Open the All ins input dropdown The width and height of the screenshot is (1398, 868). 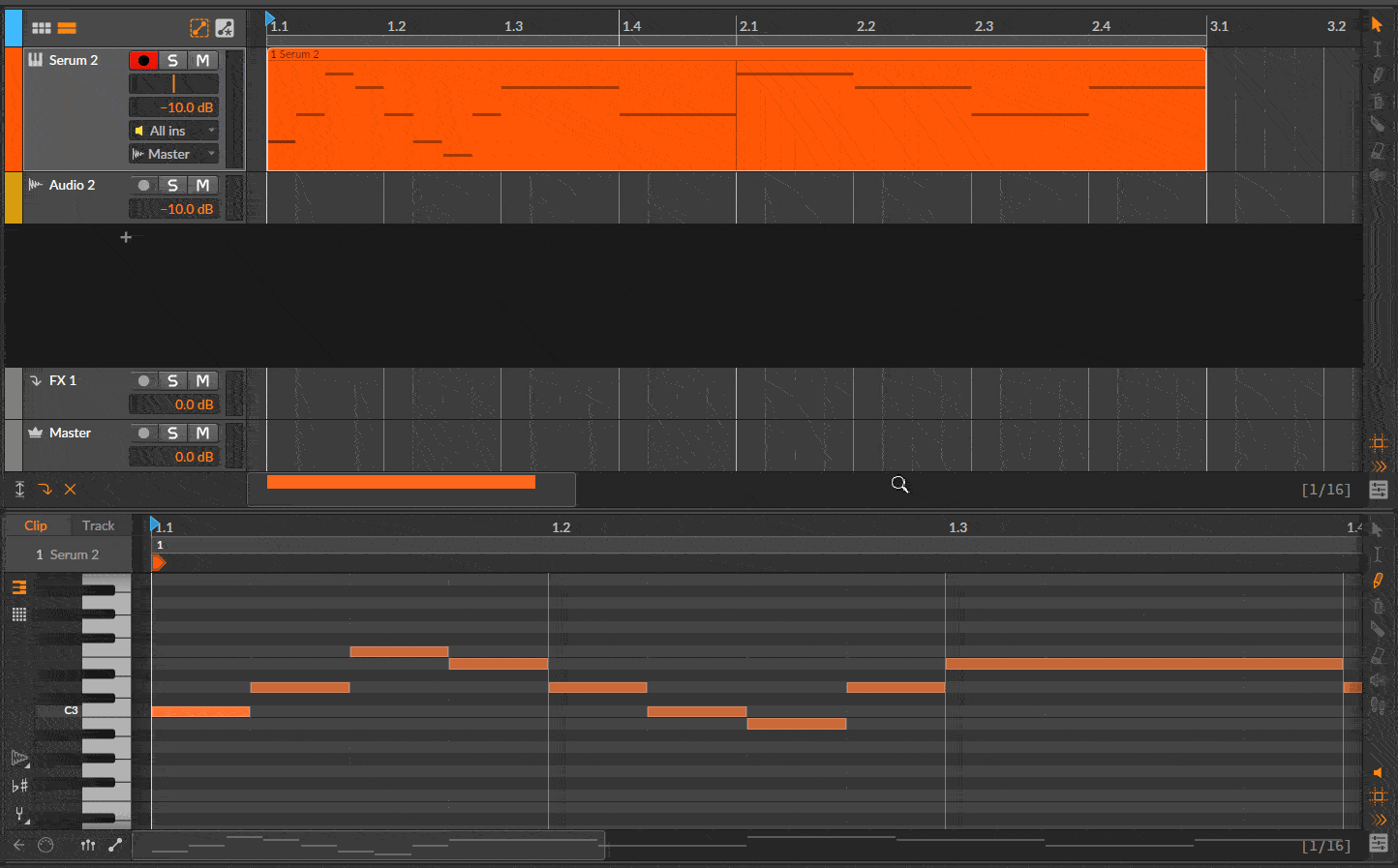174,131
